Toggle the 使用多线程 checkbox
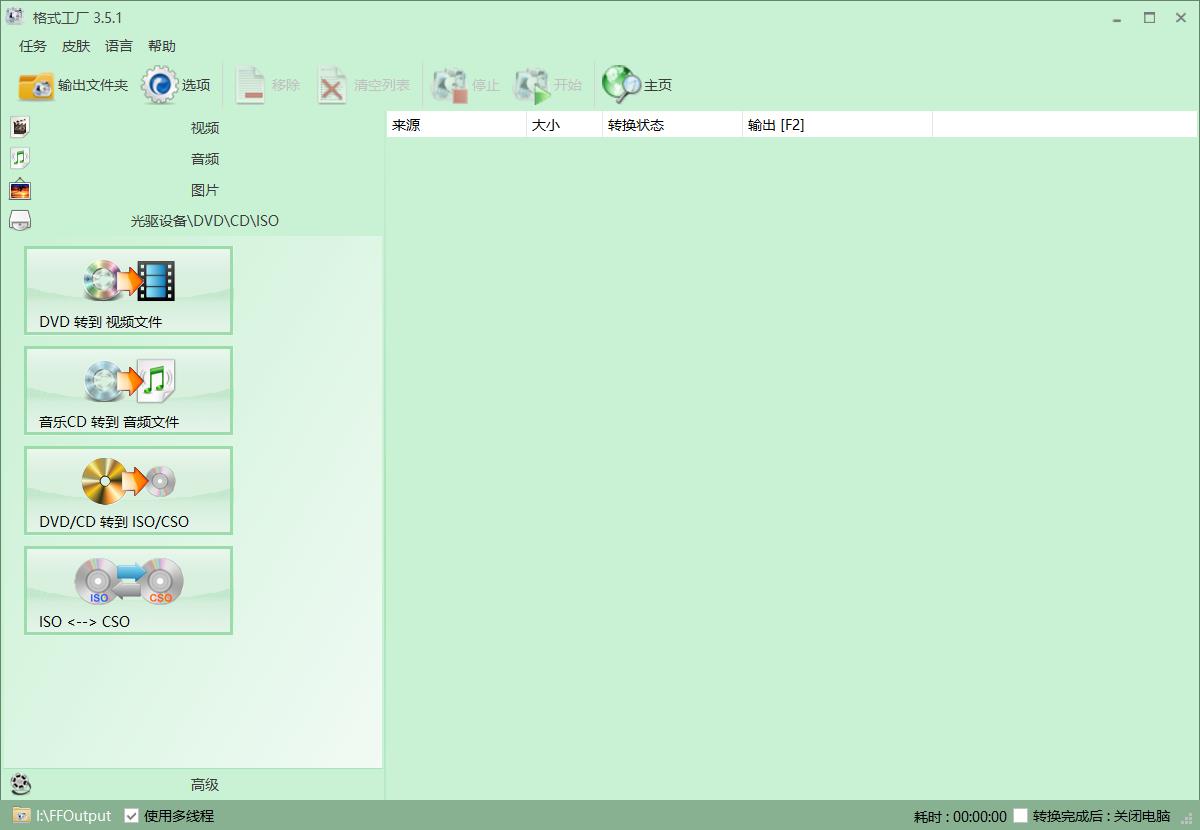This screenshot has width=1200, height=830. [131, 816]
